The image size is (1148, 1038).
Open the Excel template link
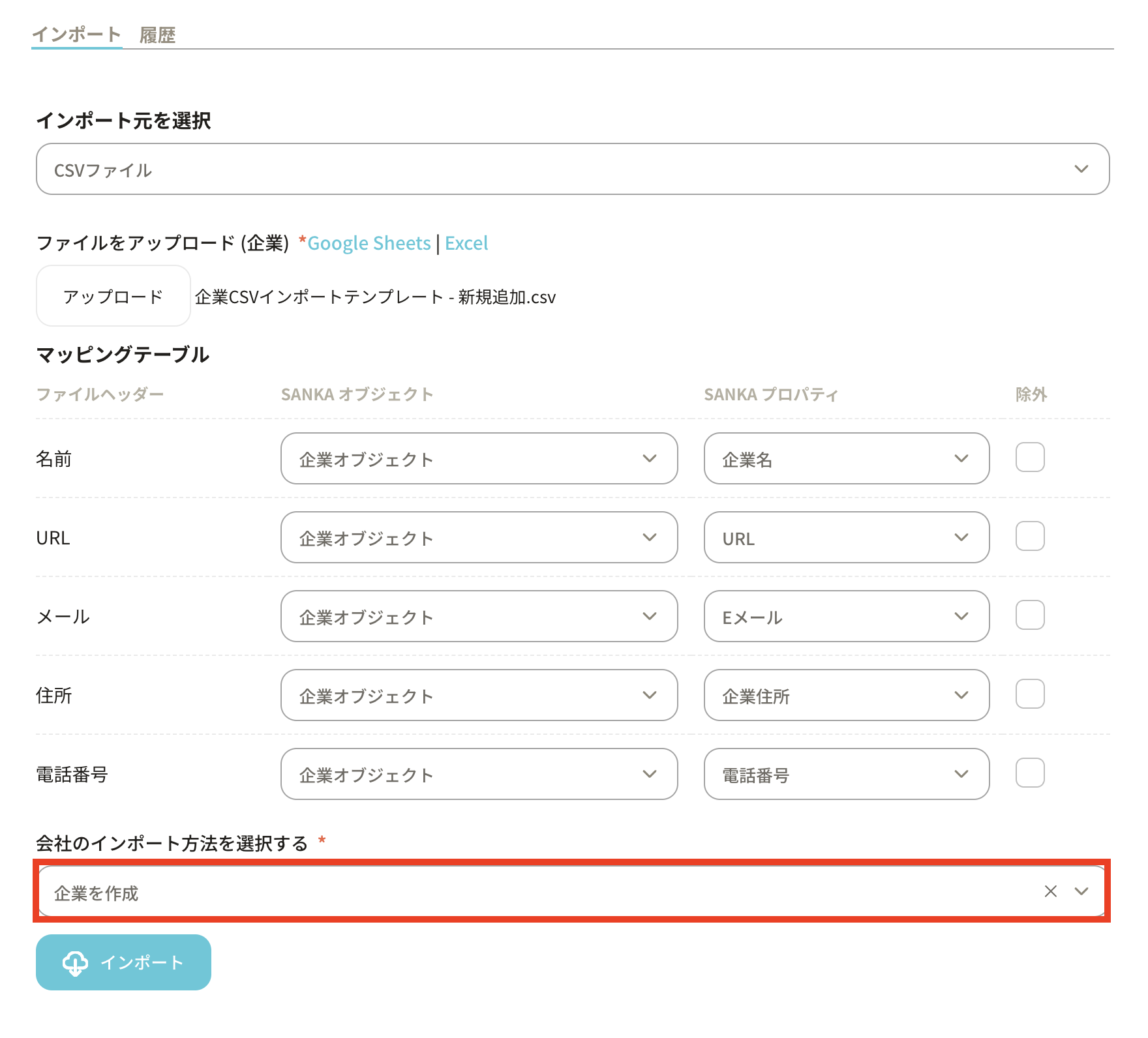point(466,243)
